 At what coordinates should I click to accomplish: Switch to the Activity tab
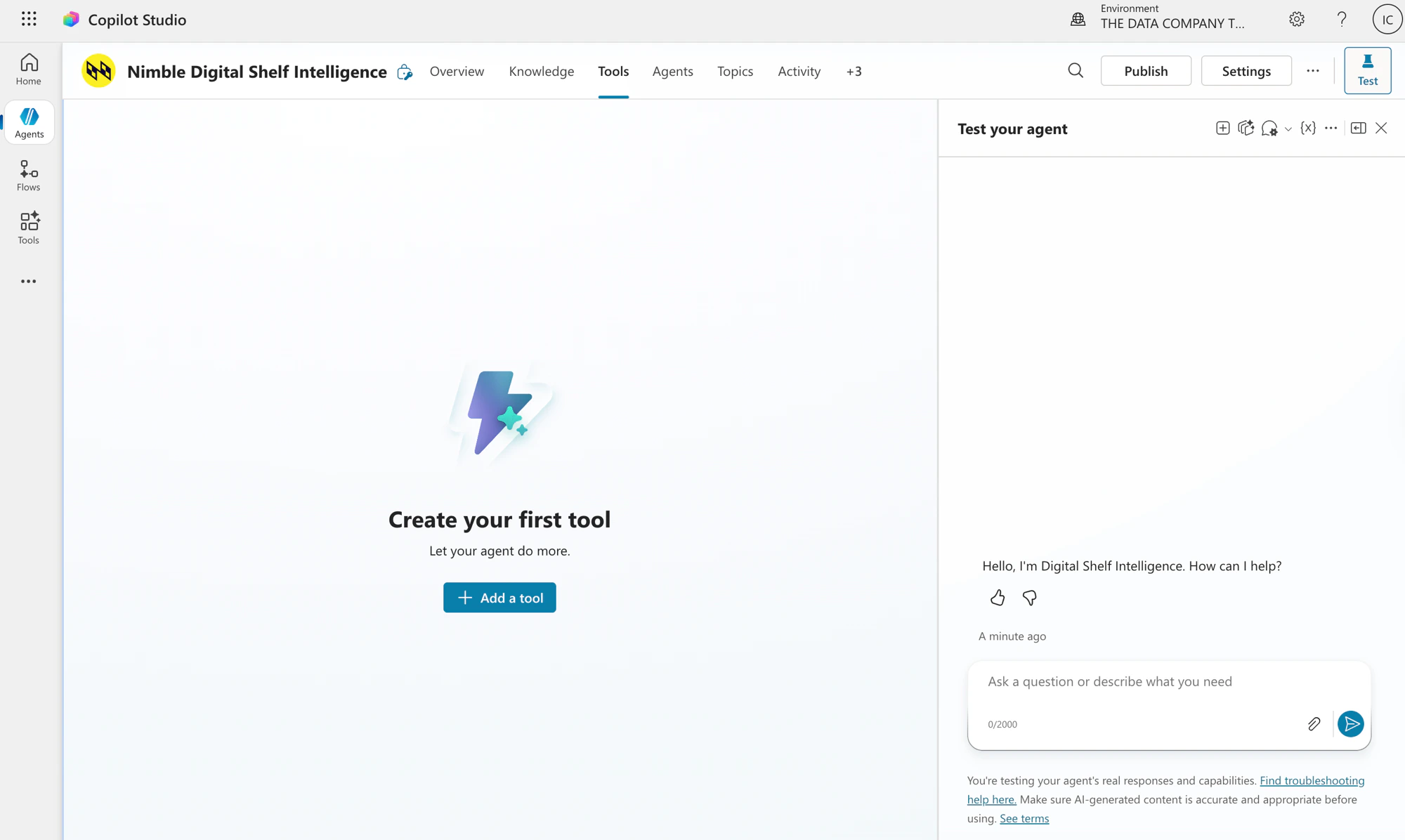coord(799,71)
